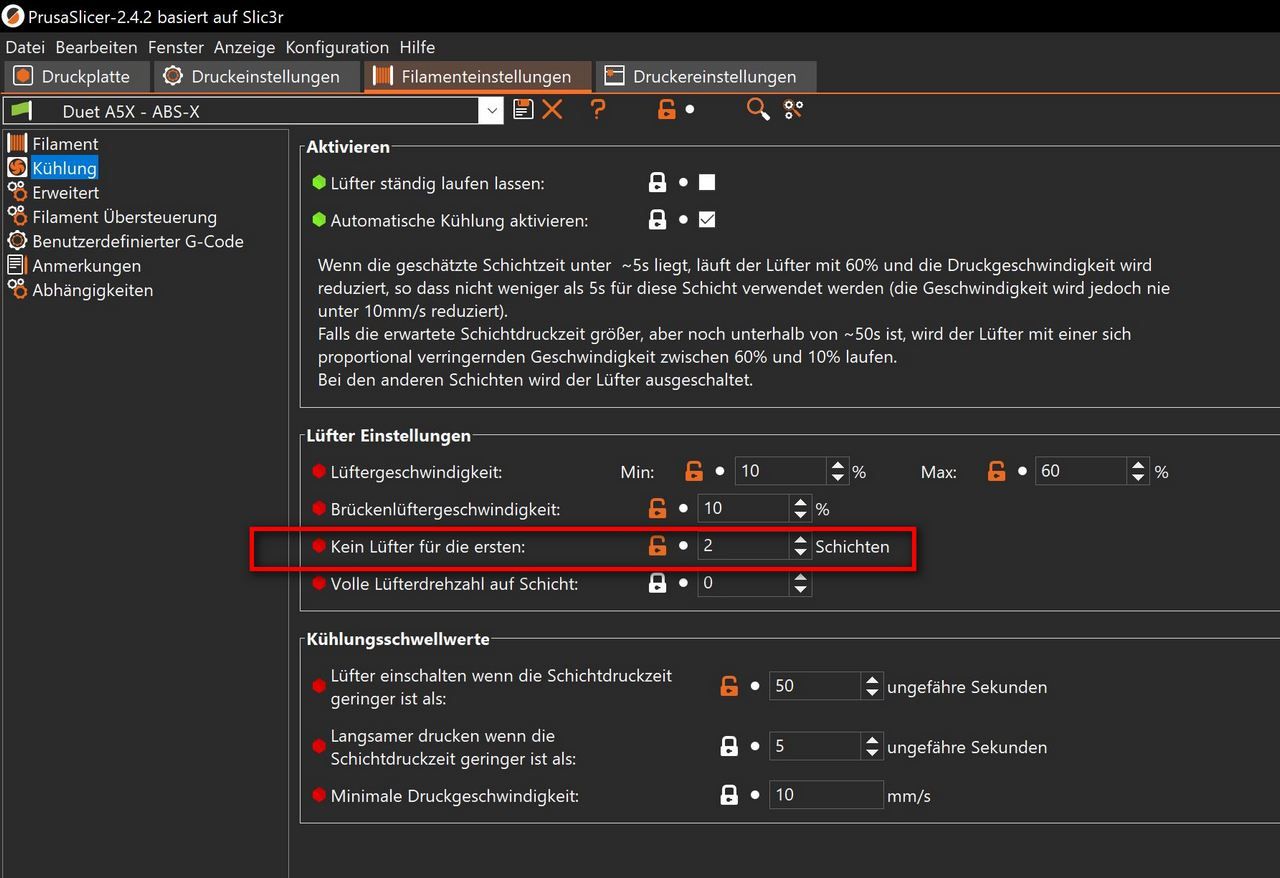Switch to the Druckeinstellungen tab
The image size is (1280, 878).
256,76
